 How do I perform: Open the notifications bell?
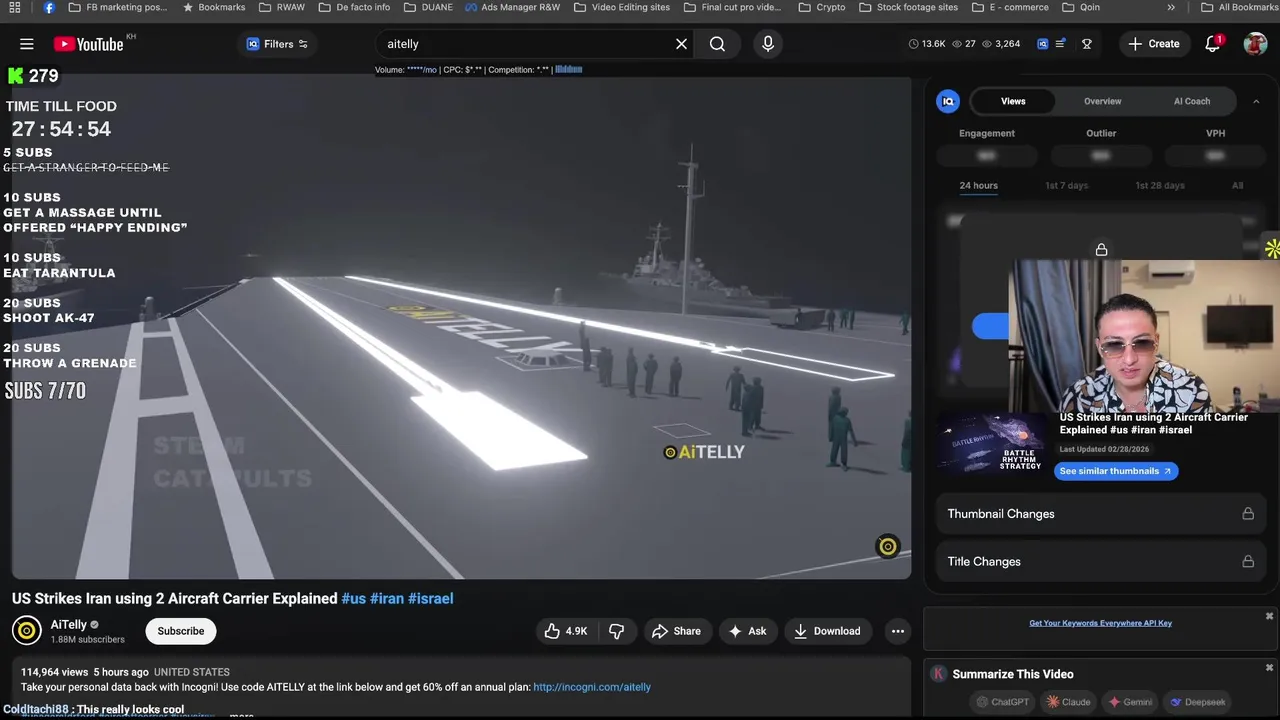(x=1213, y=44)
